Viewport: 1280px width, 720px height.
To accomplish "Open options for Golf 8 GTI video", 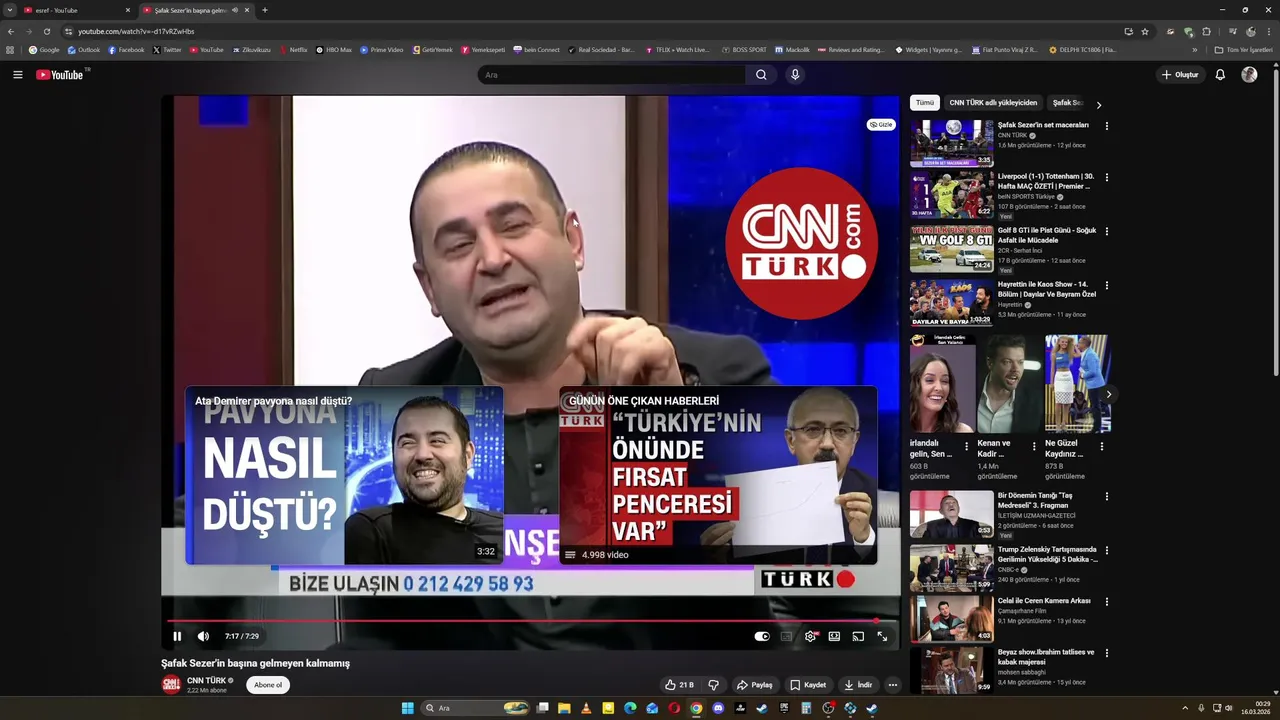I will [1106, 232].
